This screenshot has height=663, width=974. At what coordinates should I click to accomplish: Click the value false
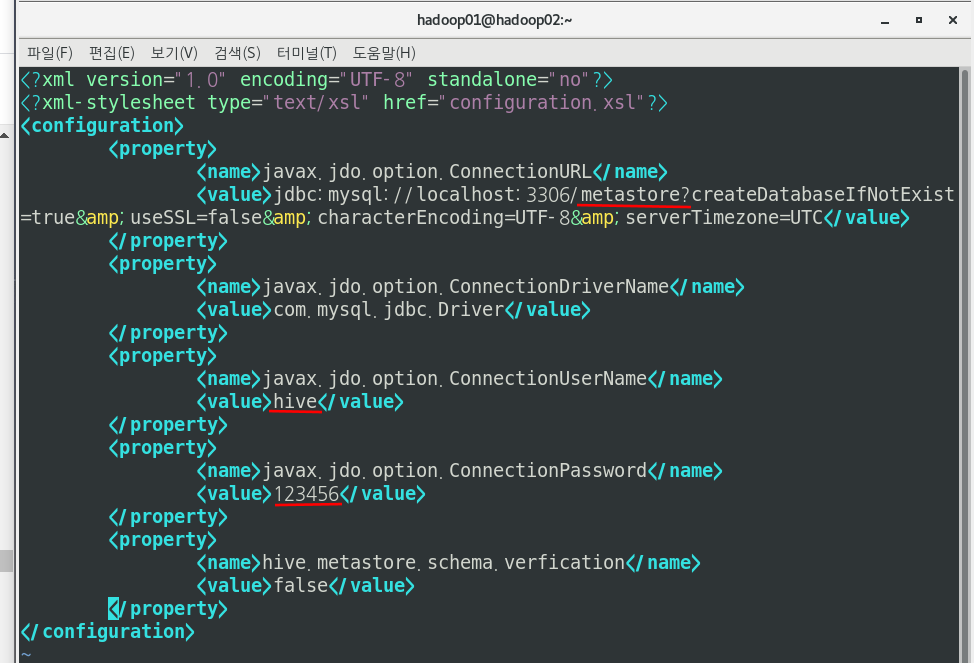coord(301,585)
